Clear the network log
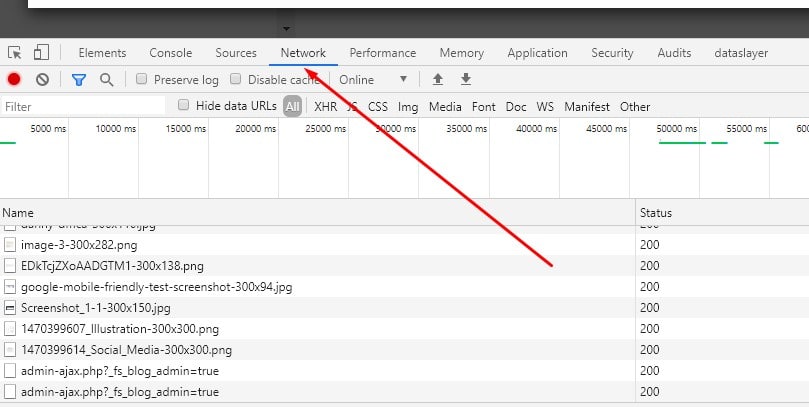 pos(42,80)
